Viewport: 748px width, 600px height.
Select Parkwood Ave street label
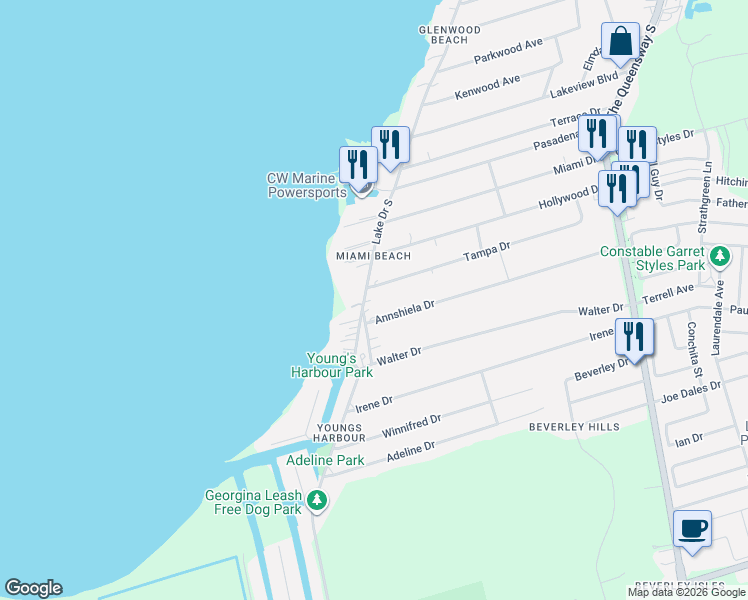tap(508, 51)
